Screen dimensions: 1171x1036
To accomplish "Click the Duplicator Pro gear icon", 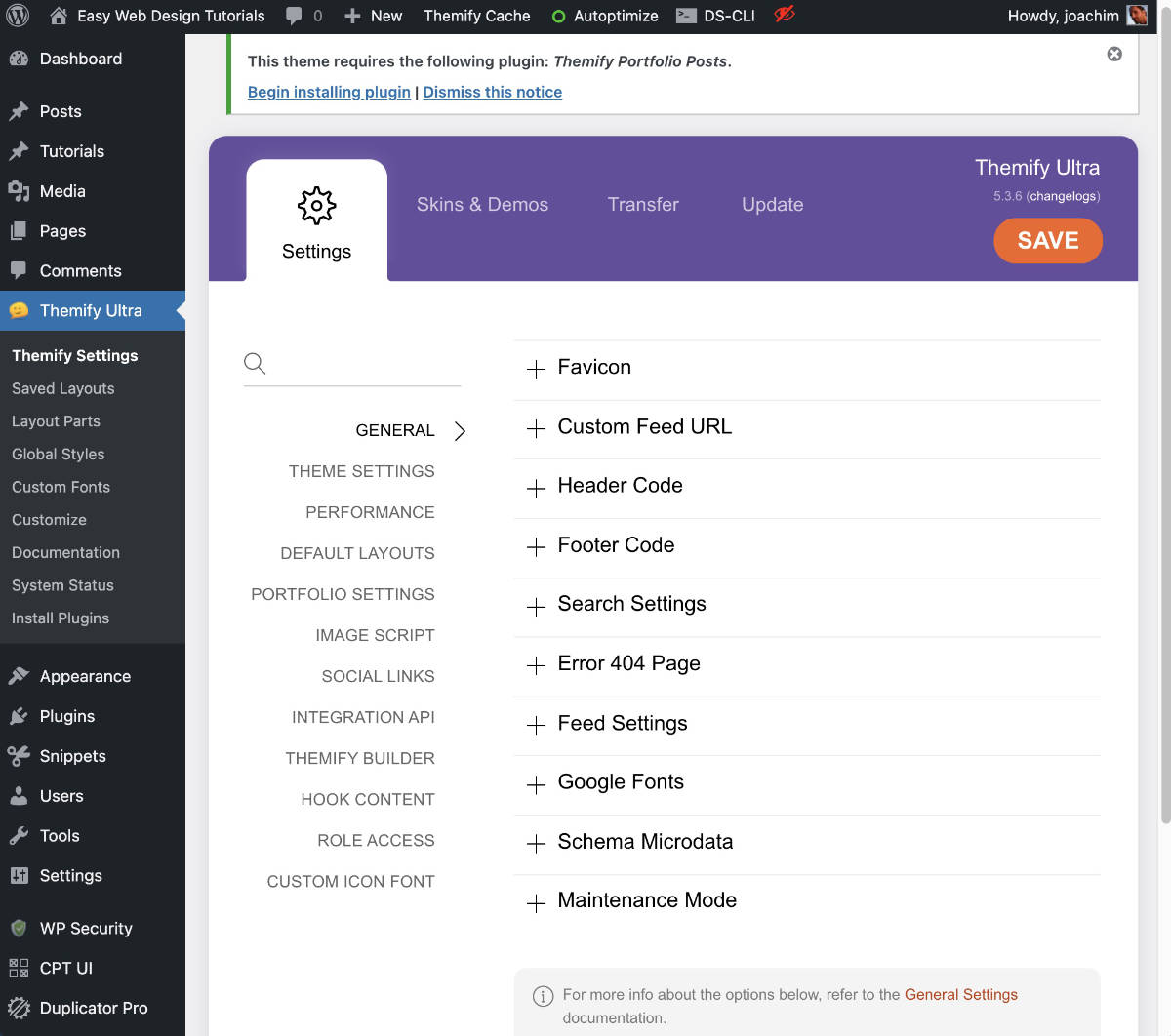I will tap(19, 1008).
